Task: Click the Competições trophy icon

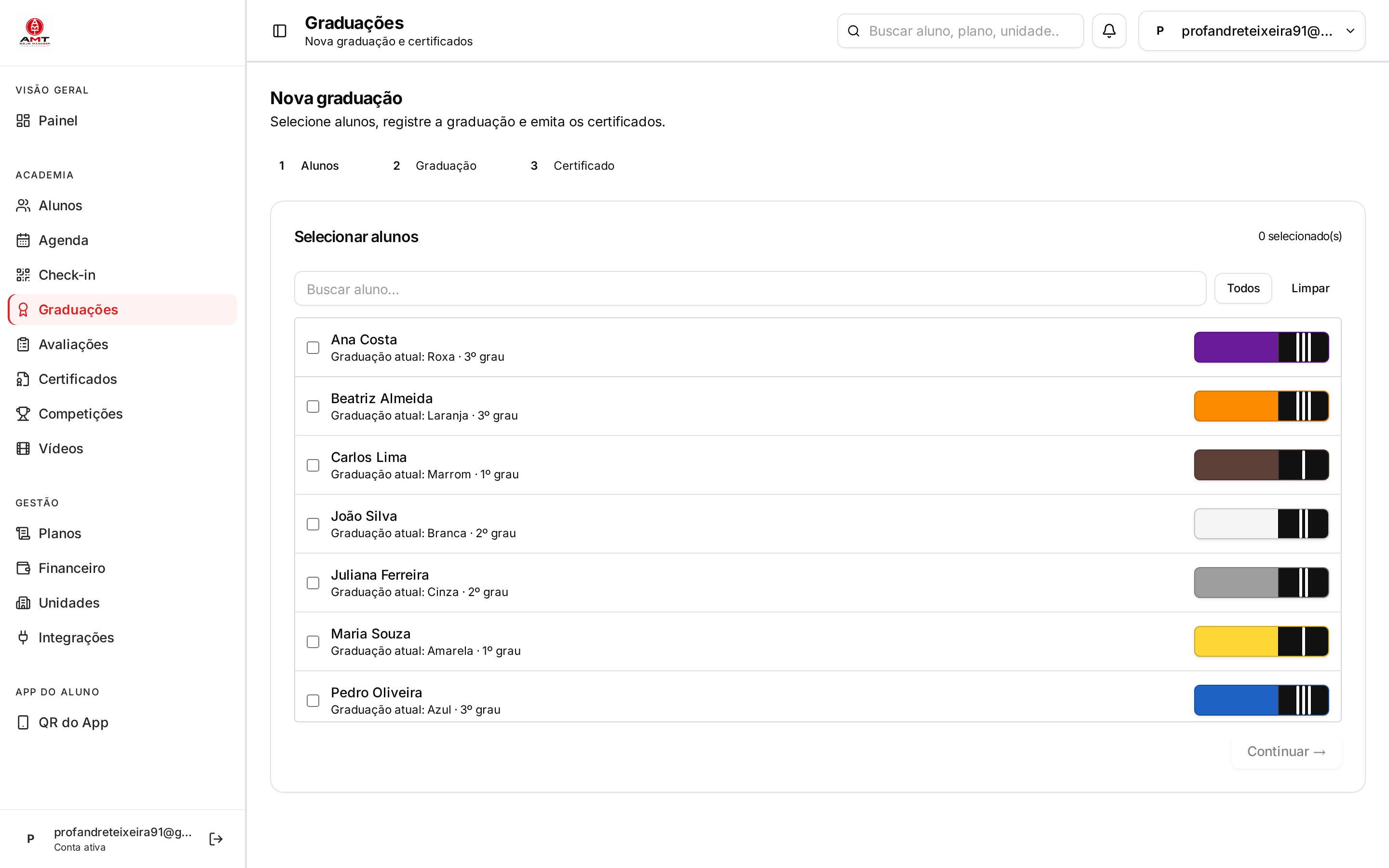Action: pos(23,414)
